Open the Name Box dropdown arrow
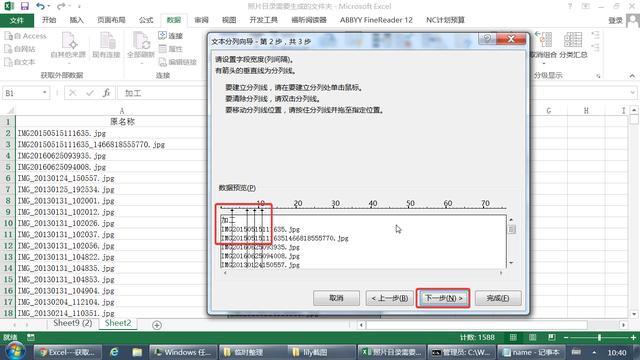Viewport: 640px width, 360px height. 44,93
